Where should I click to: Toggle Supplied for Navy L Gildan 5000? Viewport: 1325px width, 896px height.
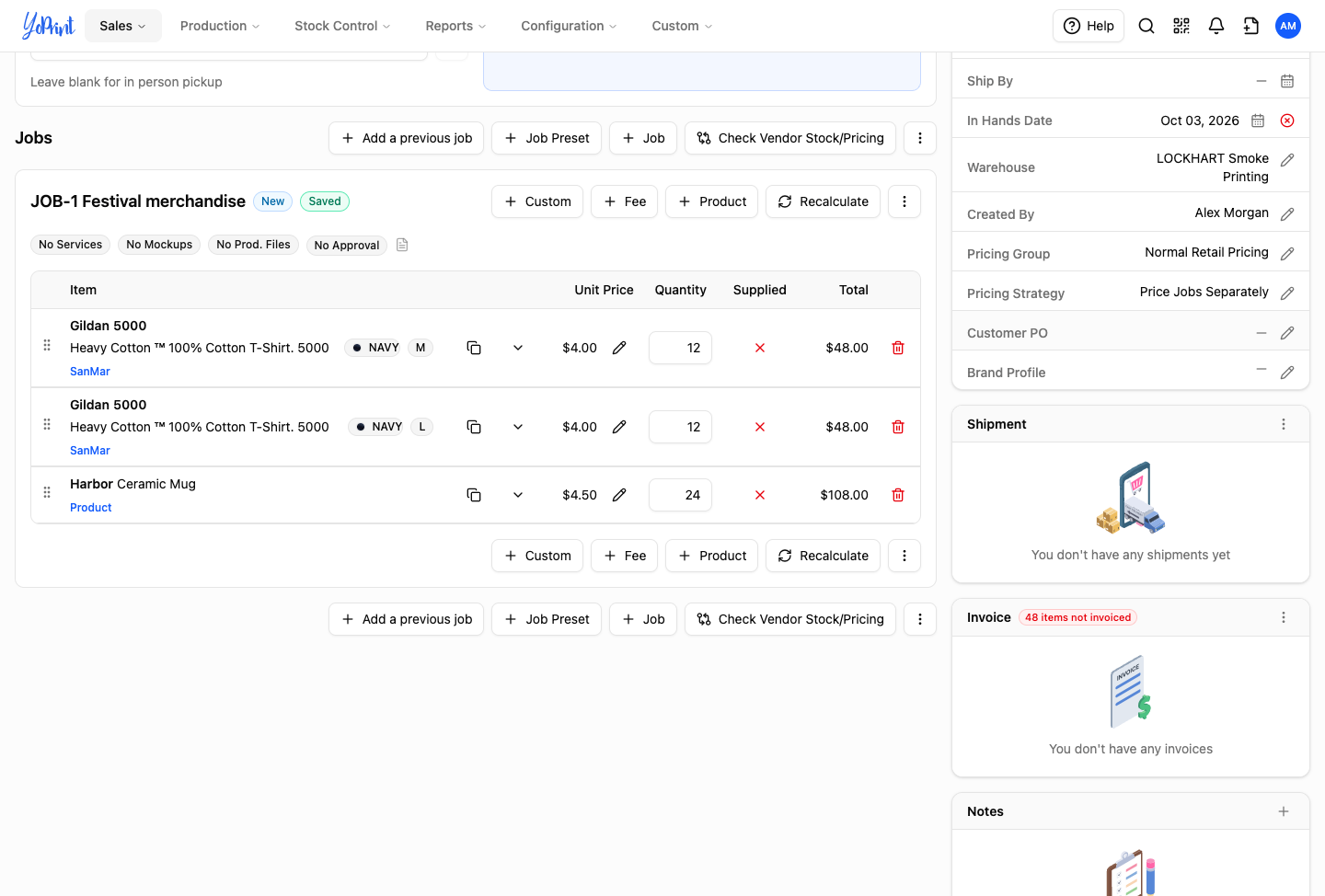tap(760, 427)
